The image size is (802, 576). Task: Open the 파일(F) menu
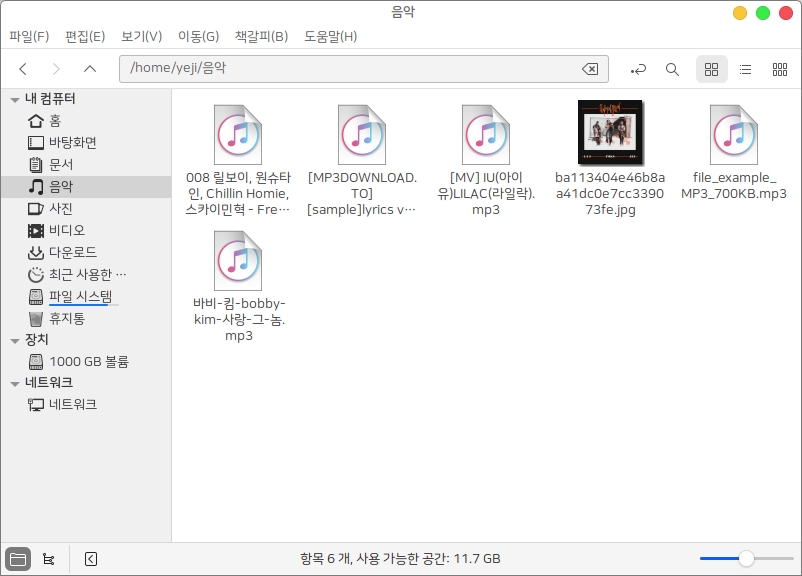click(x=29, y=37)
